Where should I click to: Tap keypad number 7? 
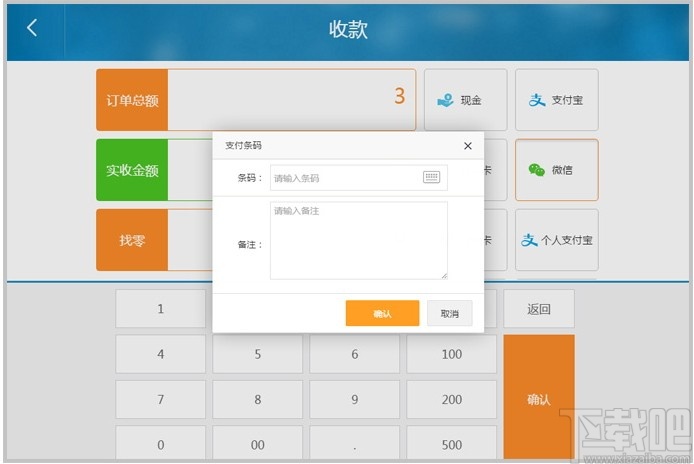point(161,399)
